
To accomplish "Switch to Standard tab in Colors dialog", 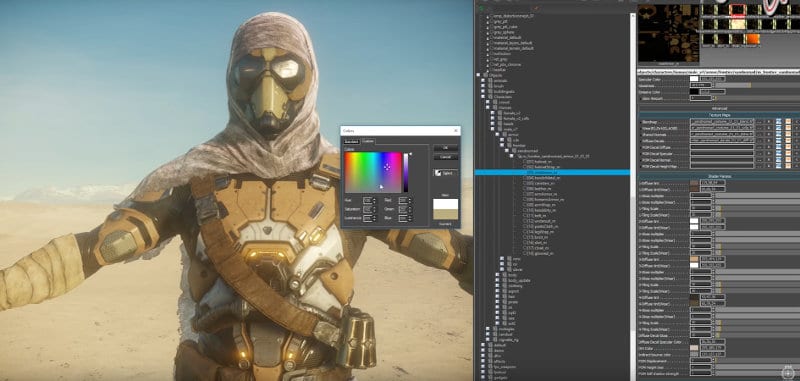I will (x=352, y=142).
